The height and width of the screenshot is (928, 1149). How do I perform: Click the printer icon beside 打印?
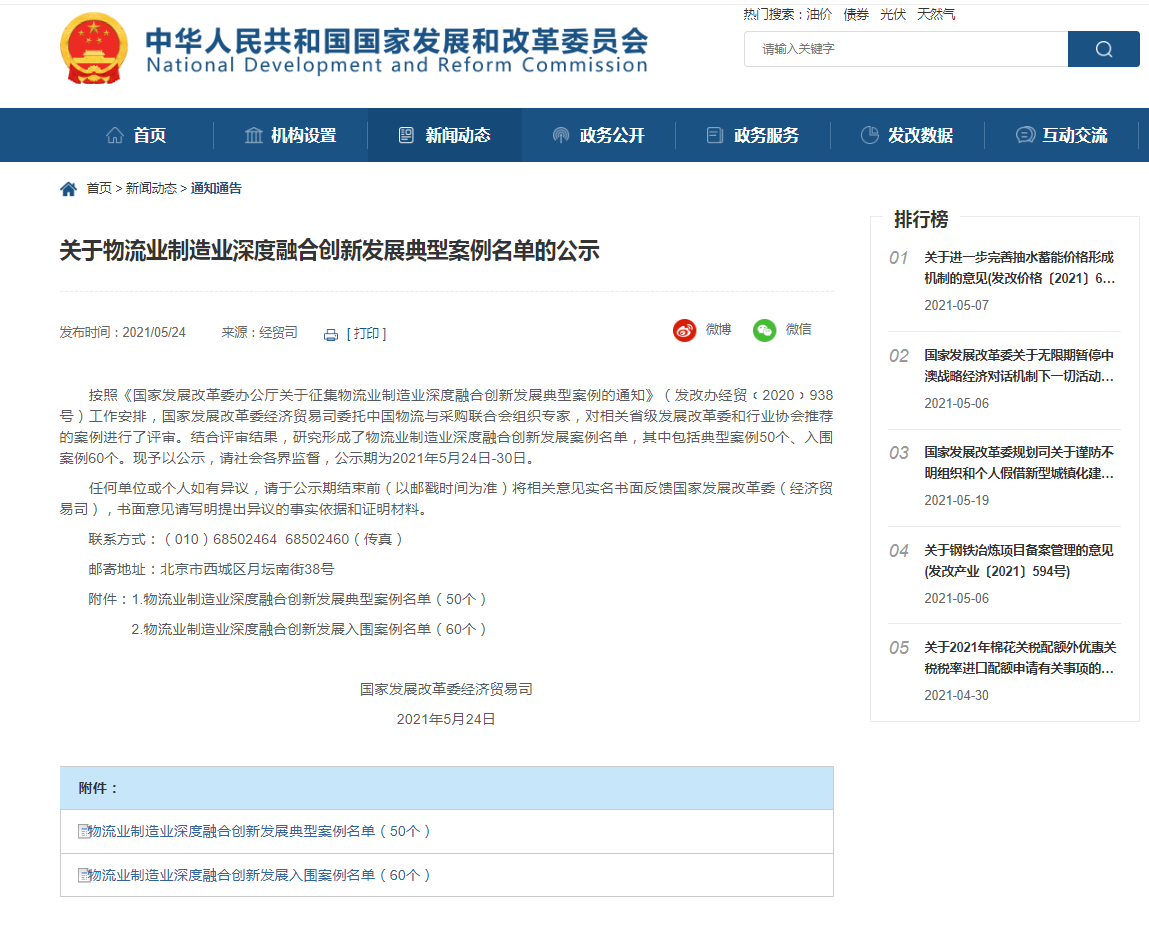(x=331, y=335)
